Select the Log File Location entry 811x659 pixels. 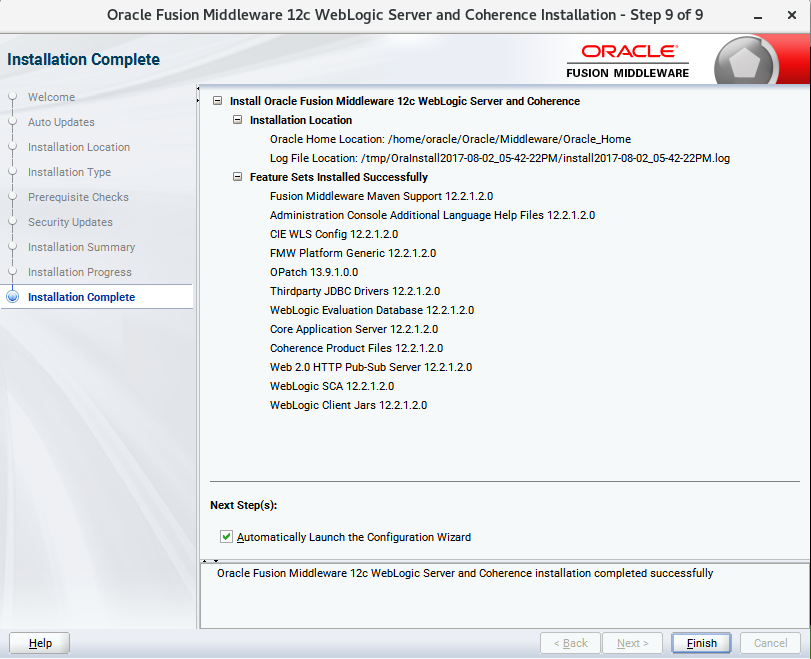coord(499,158)
